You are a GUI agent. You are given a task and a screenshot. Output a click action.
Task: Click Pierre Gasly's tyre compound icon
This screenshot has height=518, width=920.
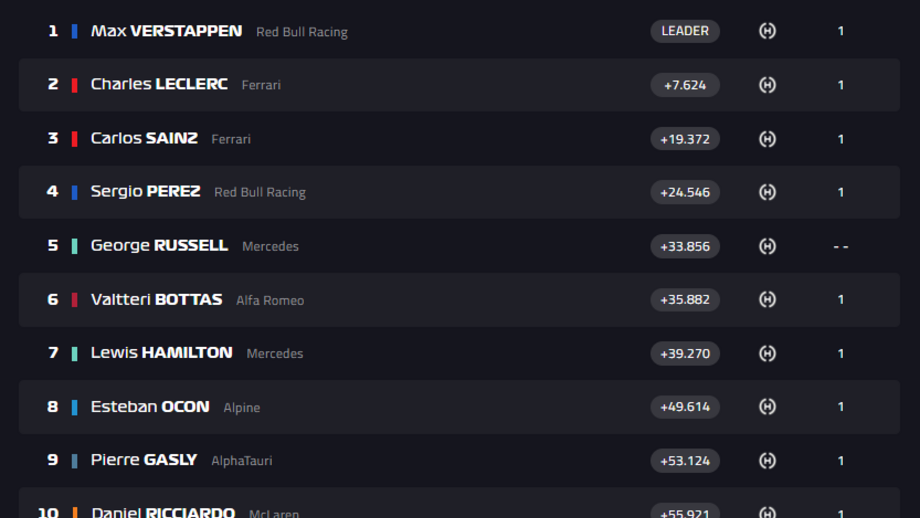click(767, 460)
